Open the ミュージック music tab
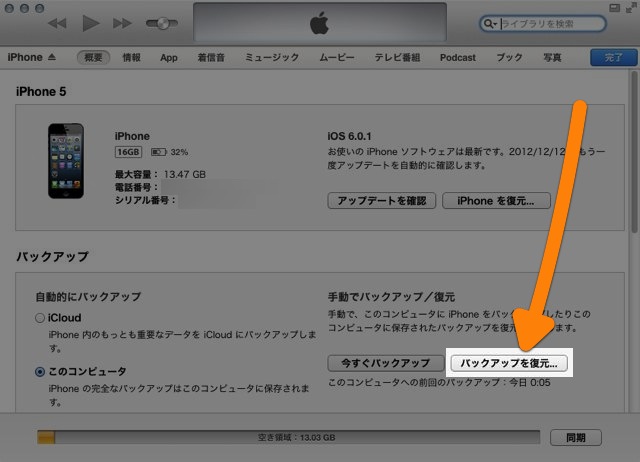 (272, 58)
